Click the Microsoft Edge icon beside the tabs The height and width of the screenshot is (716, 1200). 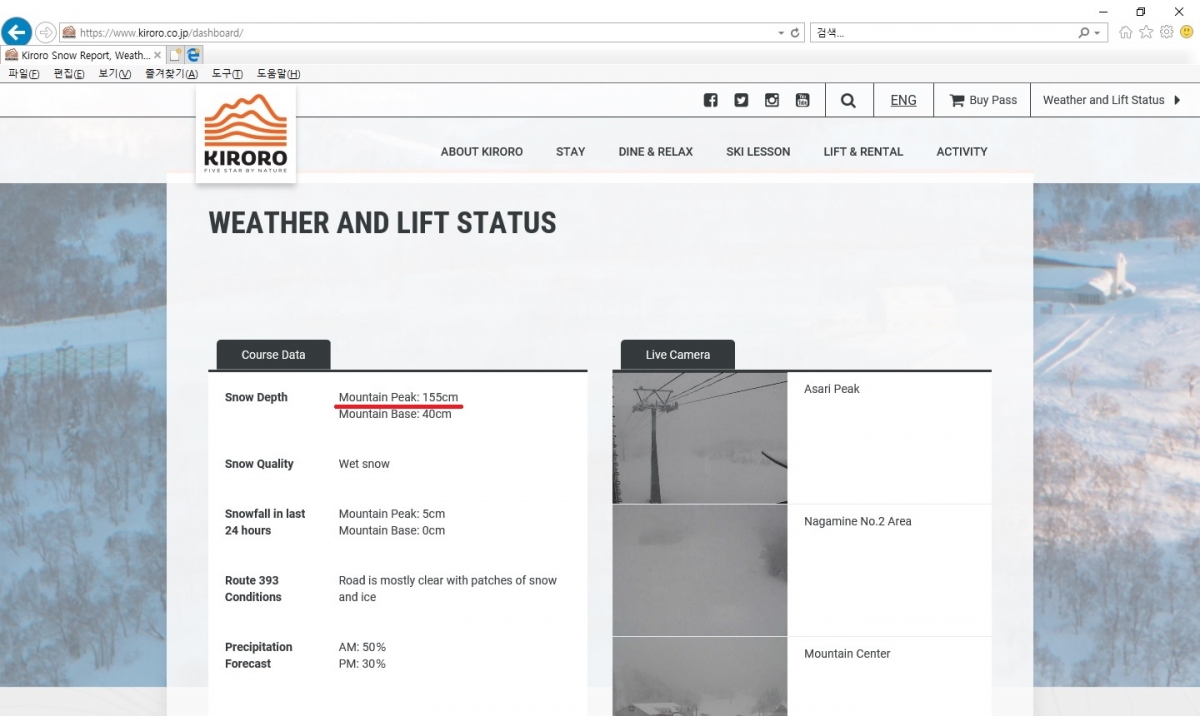(x=194, y=55)
